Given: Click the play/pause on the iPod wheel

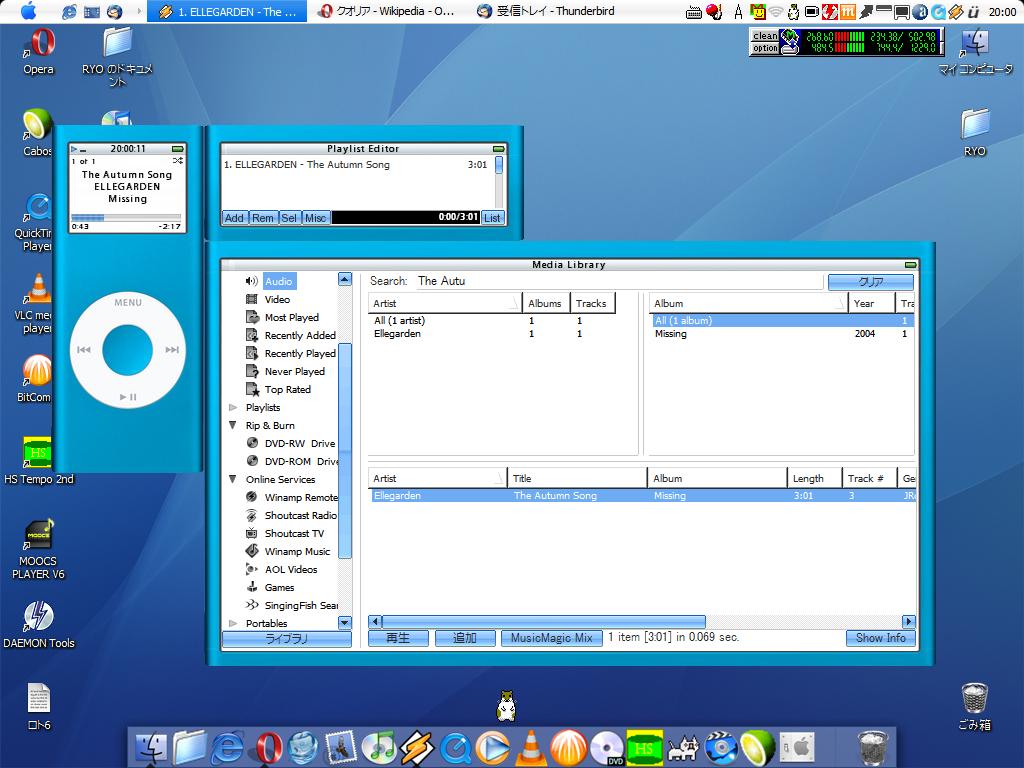Looking at the screenshot, I should [x=128, y=397].
